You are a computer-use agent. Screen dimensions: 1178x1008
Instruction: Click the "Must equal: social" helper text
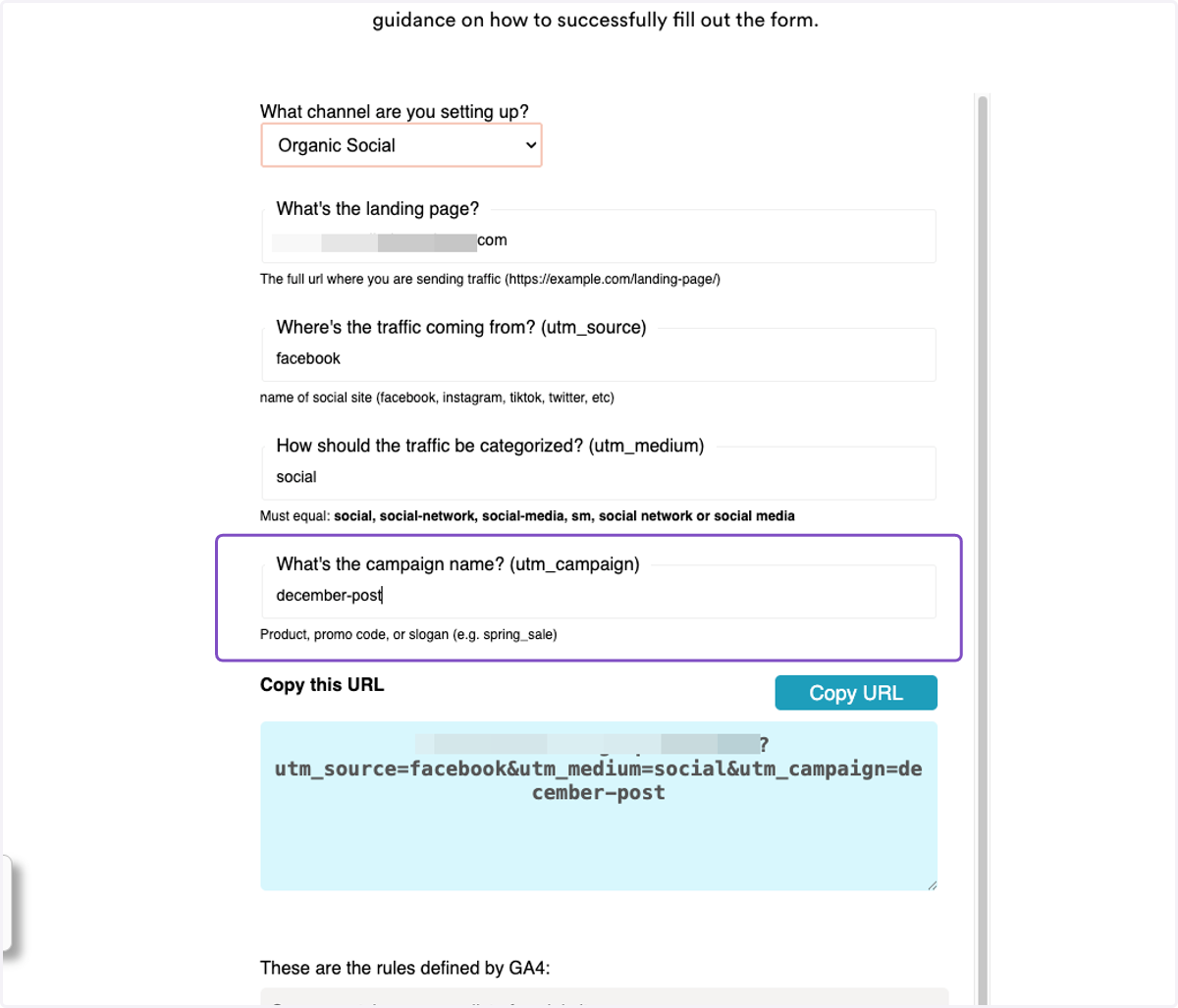[527, 515]
